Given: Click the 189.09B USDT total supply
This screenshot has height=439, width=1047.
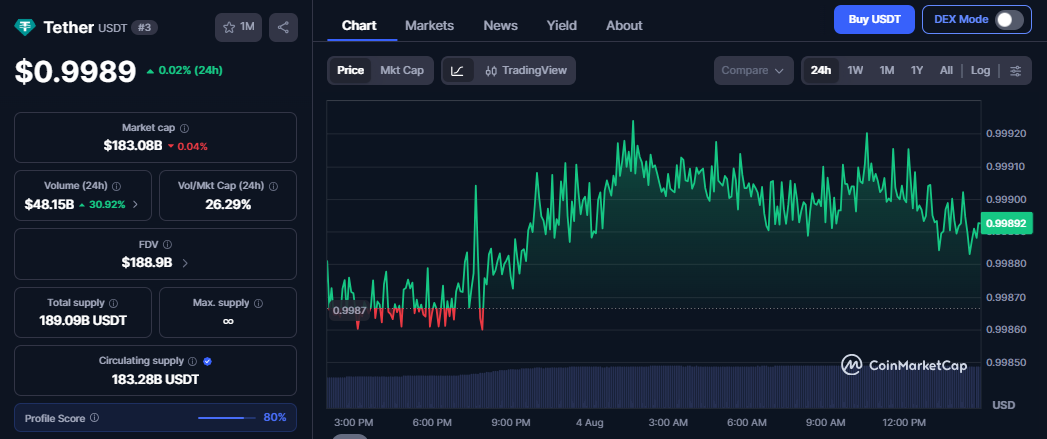Looking at the screenshot, I should [83, 321].
